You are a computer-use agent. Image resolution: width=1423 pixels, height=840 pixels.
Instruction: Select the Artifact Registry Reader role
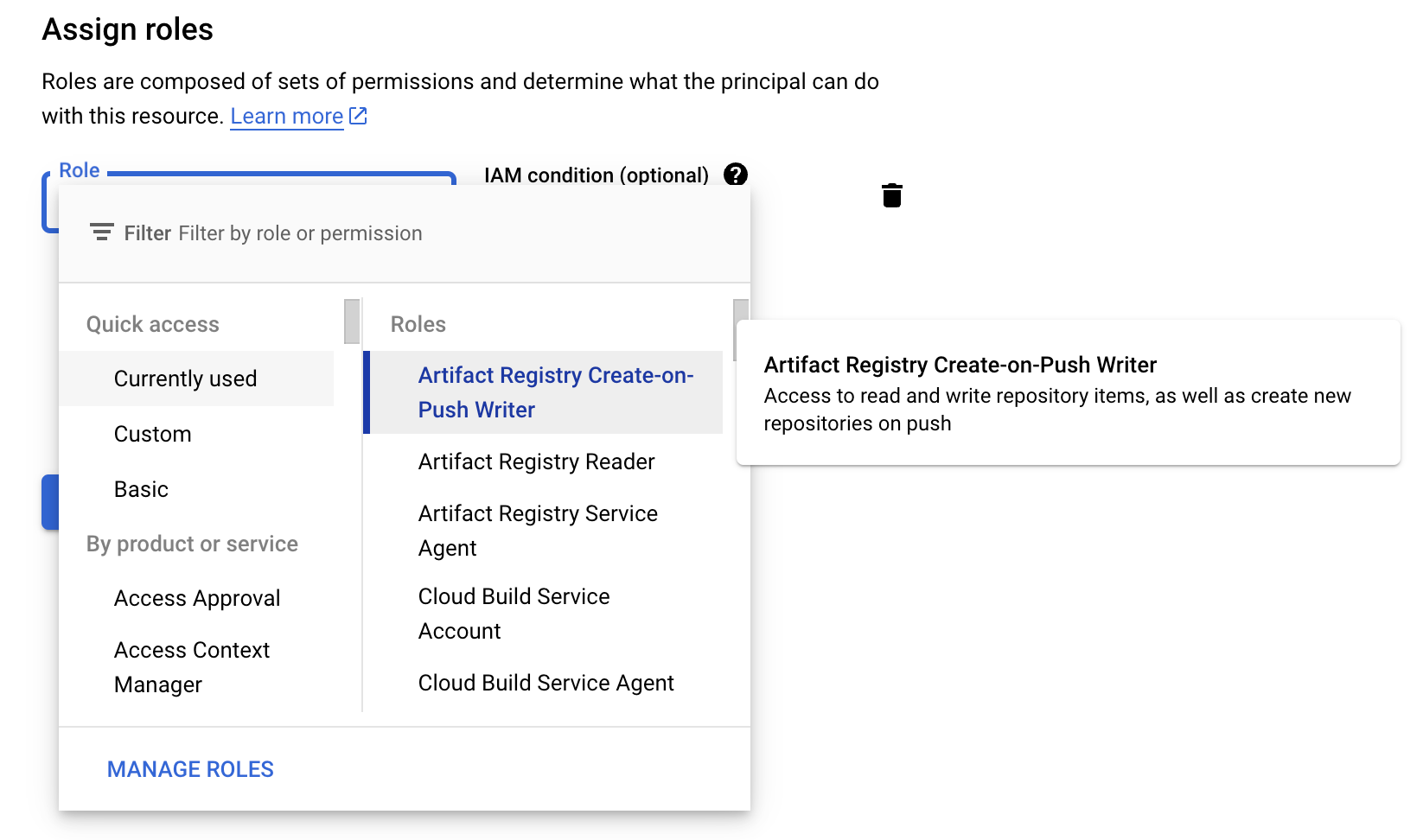click(543, 461)
